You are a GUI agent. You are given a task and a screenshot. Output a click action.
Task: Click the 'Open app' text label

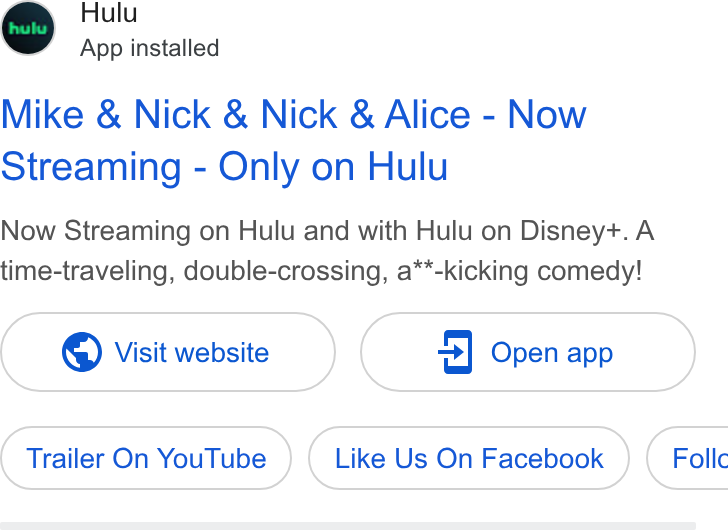552,353
